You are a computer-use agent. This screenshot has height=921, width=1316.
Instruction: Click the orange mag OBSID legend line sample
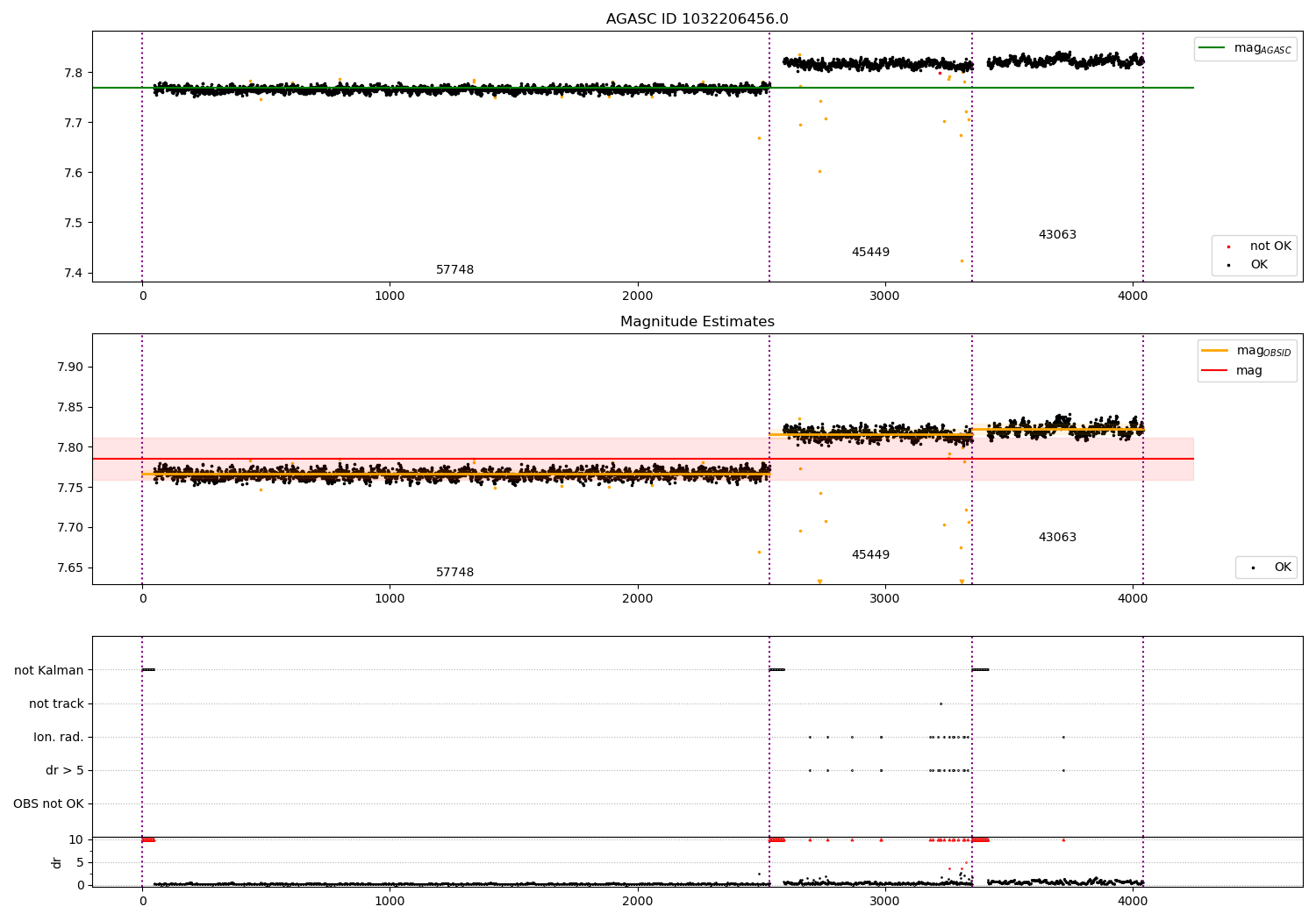pyautogui.click(x=1214, y=351)
